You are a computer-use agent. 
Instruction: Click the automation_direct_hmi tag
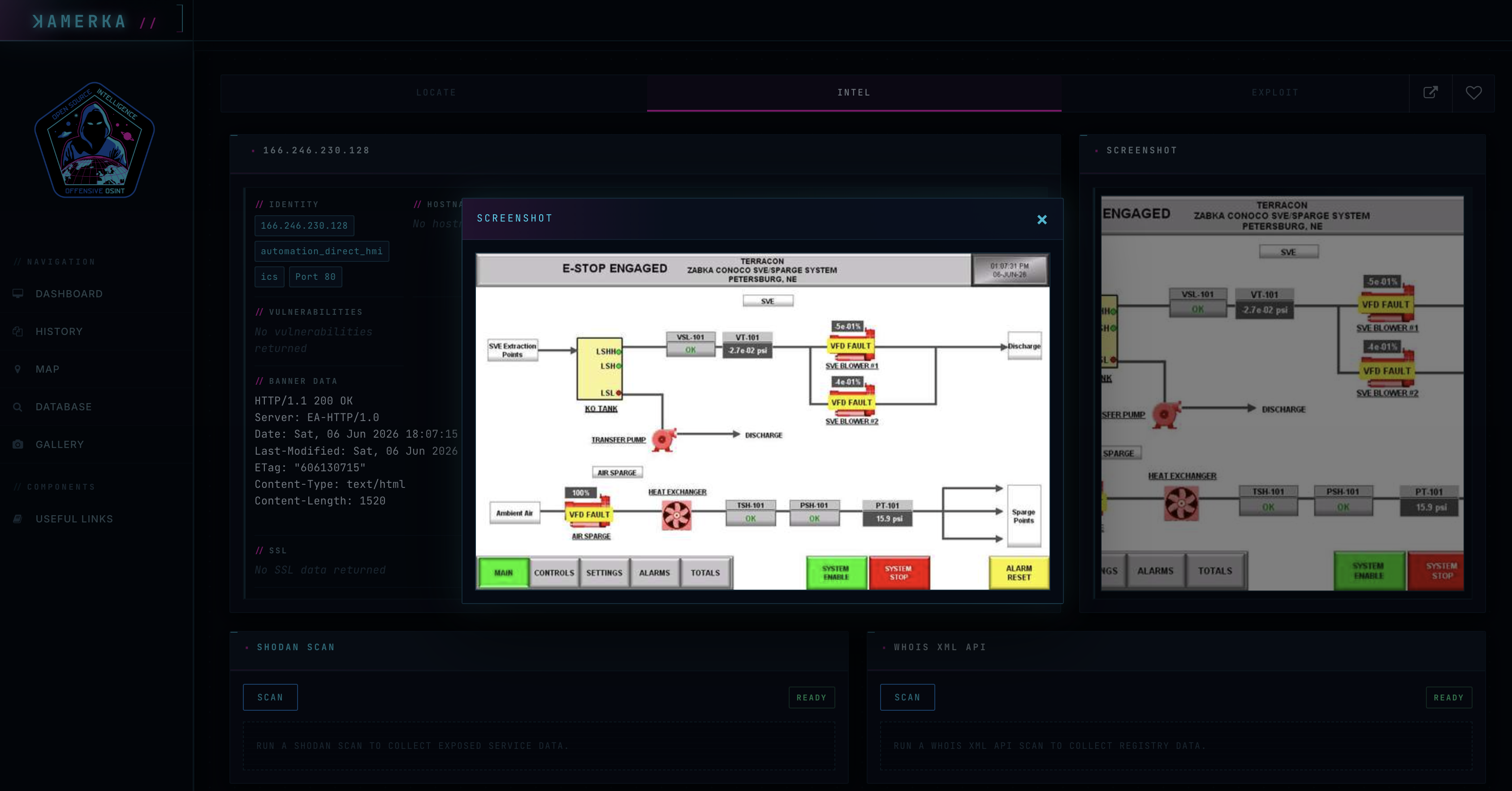click(x=322, y=251)
